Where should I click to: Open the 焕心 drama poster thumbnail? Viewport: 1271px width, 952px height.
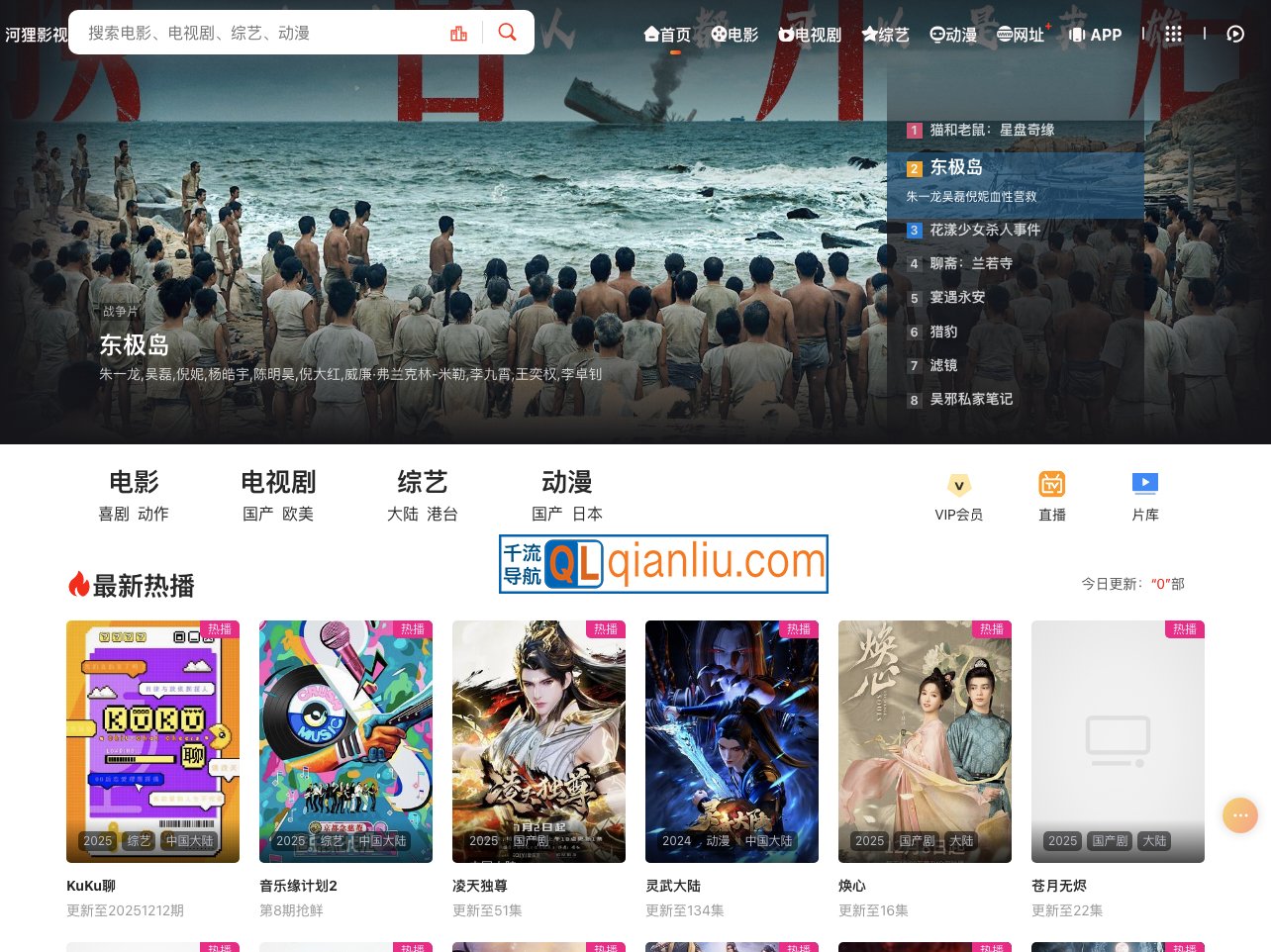[925, 741]
